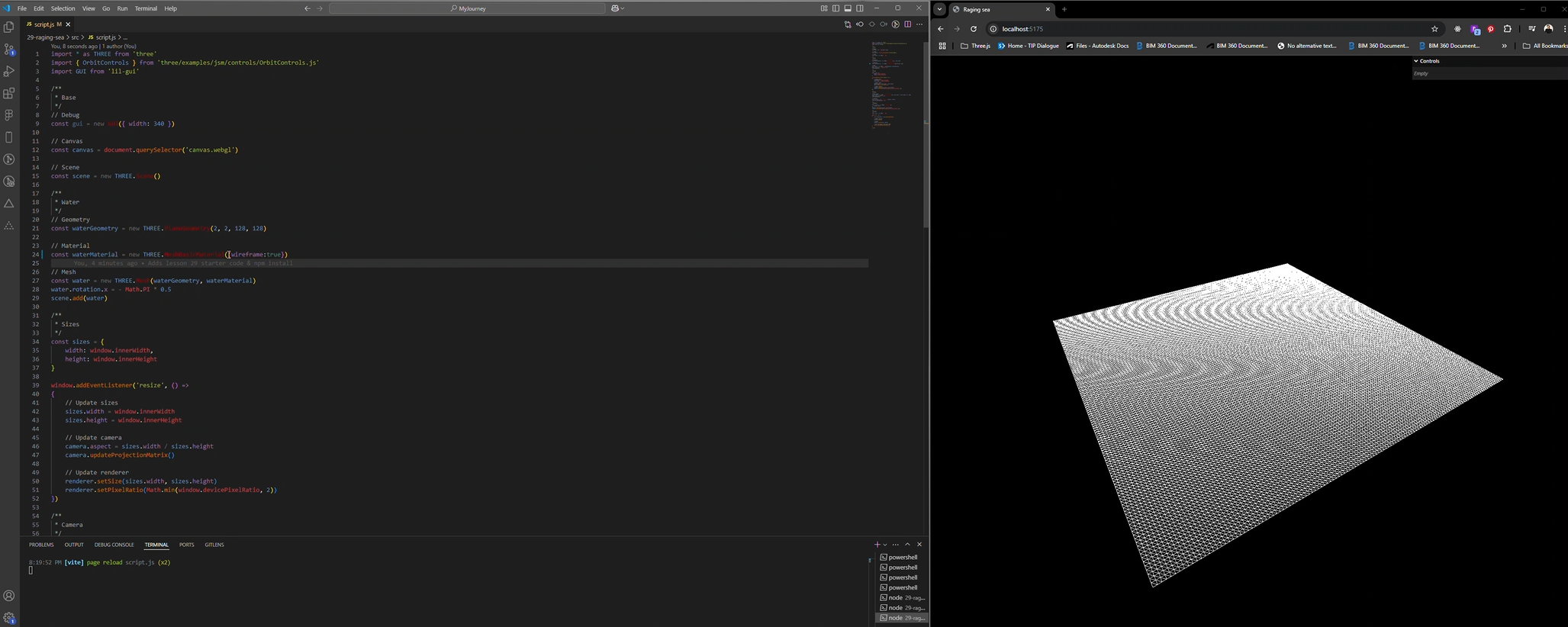Screen dimensions: 1568x627
Task: Open the Files - Autodesk Docs bookmark
Action: (x=1097, y=46)
